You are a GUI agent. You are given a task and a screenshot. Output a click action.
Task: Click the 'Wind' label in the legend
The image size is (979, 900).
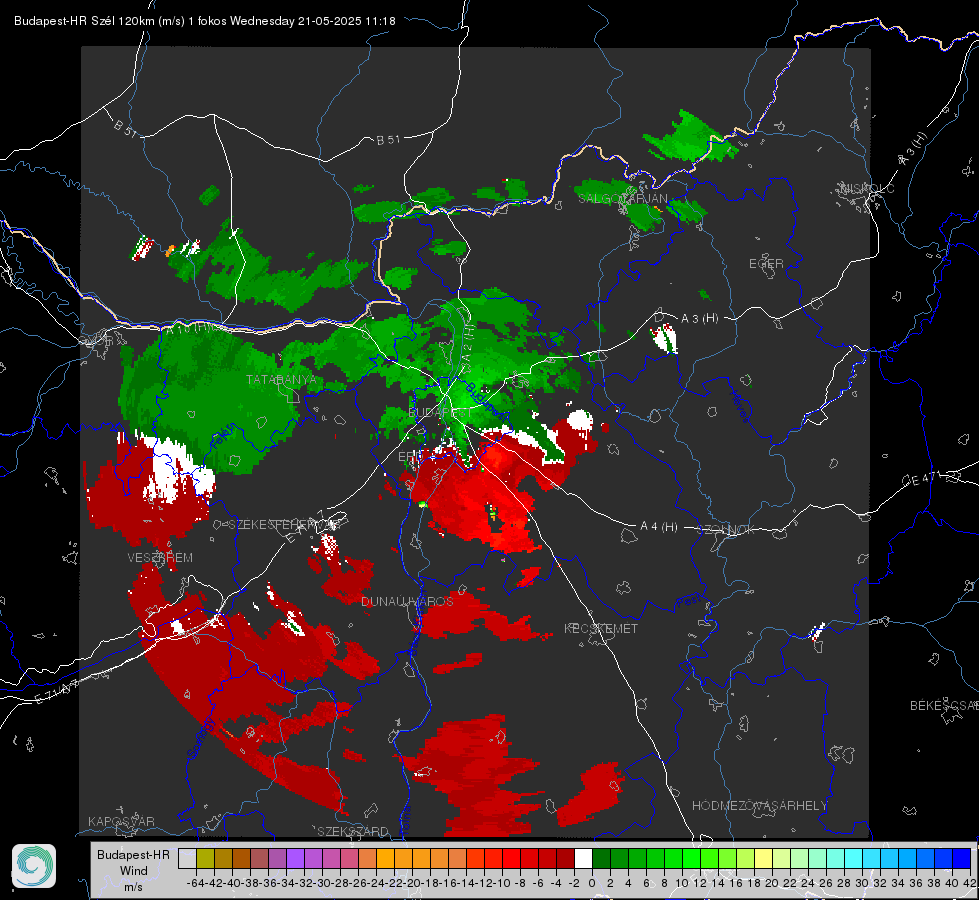[x=134, y=871]
